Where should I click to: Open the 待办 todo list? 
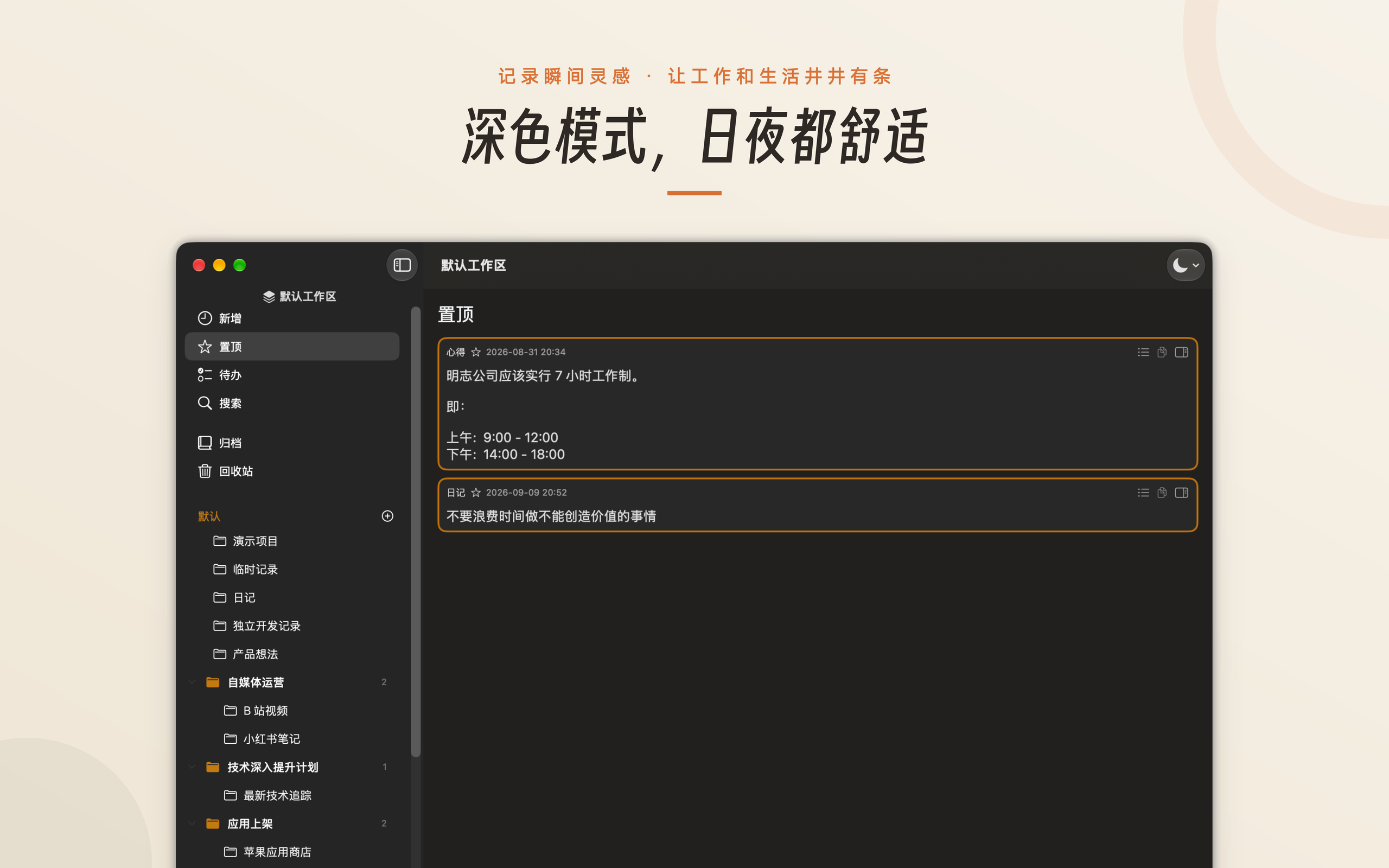(x=291, y=374)
